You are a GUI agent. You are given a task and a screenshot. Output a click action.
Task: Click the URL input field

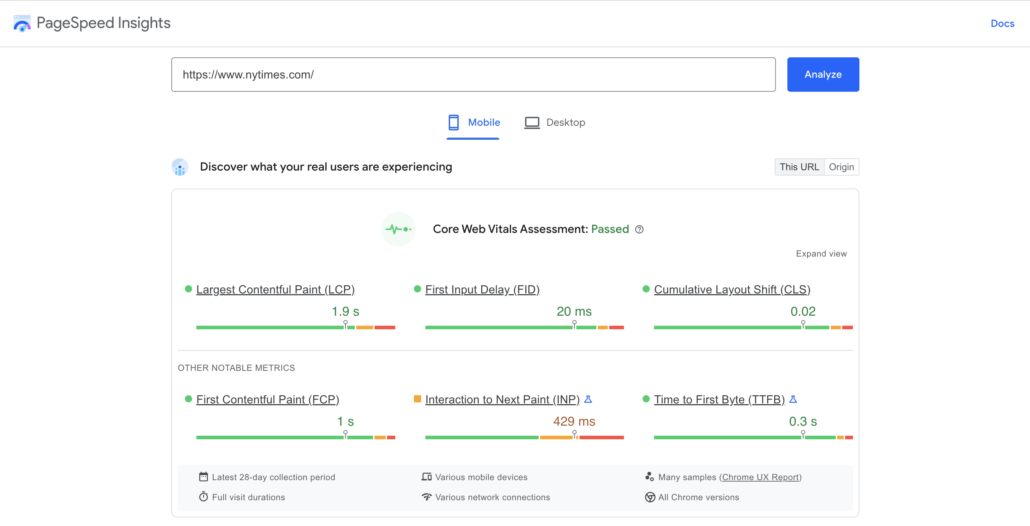click(x=473, y=75)
